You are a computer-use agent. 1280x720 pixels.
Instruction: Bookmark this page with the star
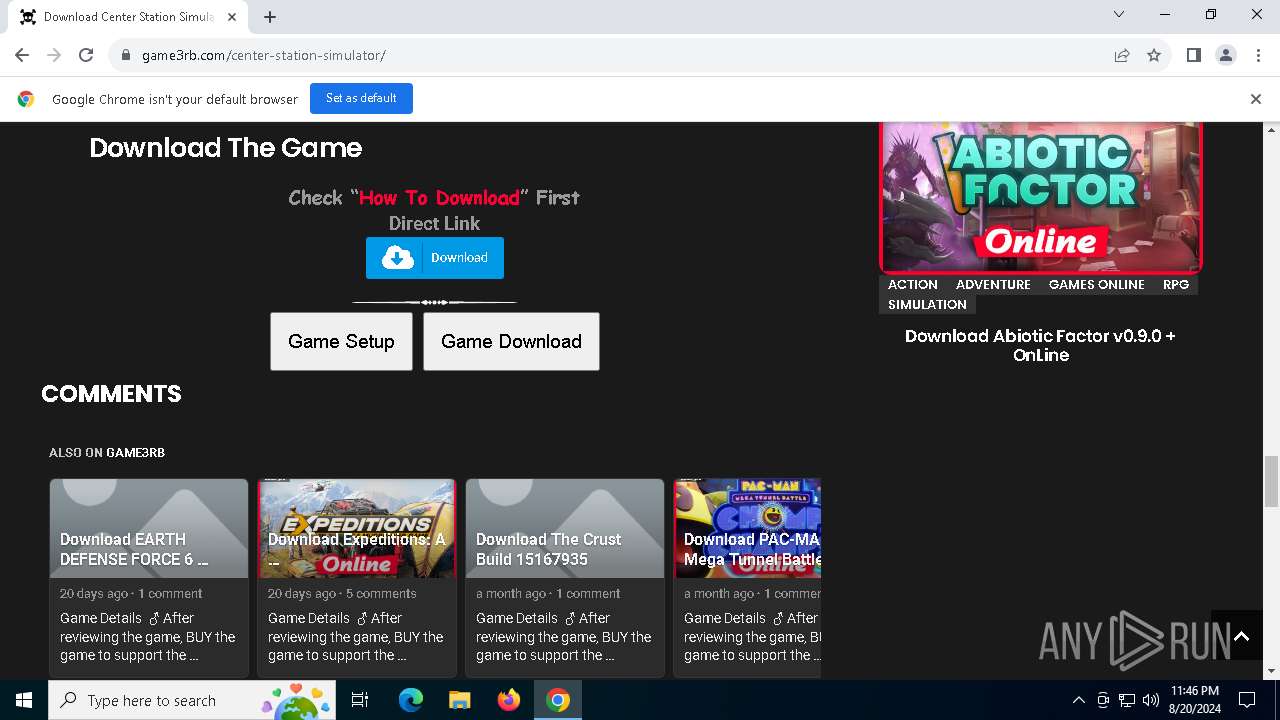coord(1154,55)
